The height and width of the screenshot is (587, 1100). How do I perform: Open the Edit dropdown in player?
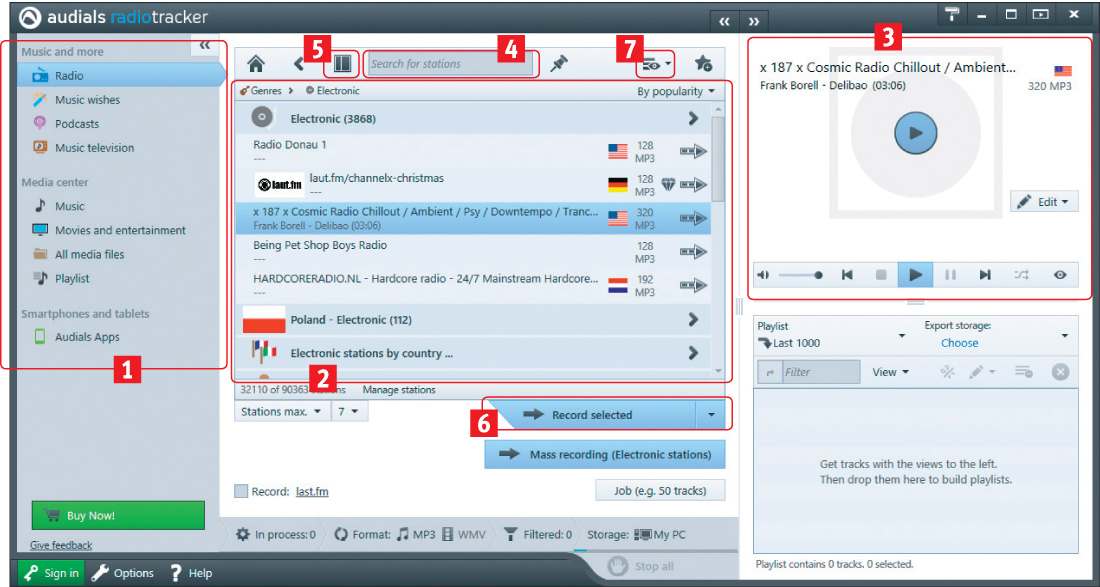click(x=1042, y=202)
